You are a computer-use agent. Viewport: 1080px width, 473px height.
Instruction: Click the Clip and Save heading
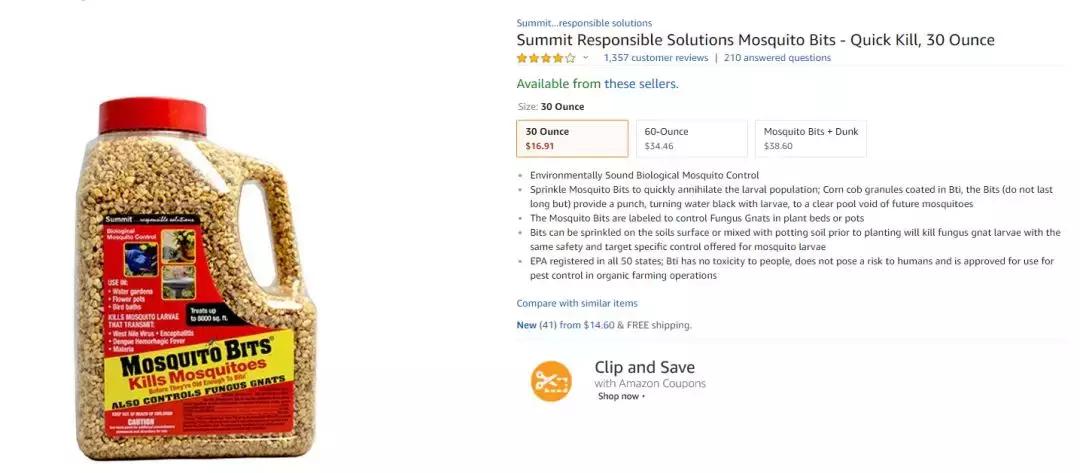click(x=644, y=367)
